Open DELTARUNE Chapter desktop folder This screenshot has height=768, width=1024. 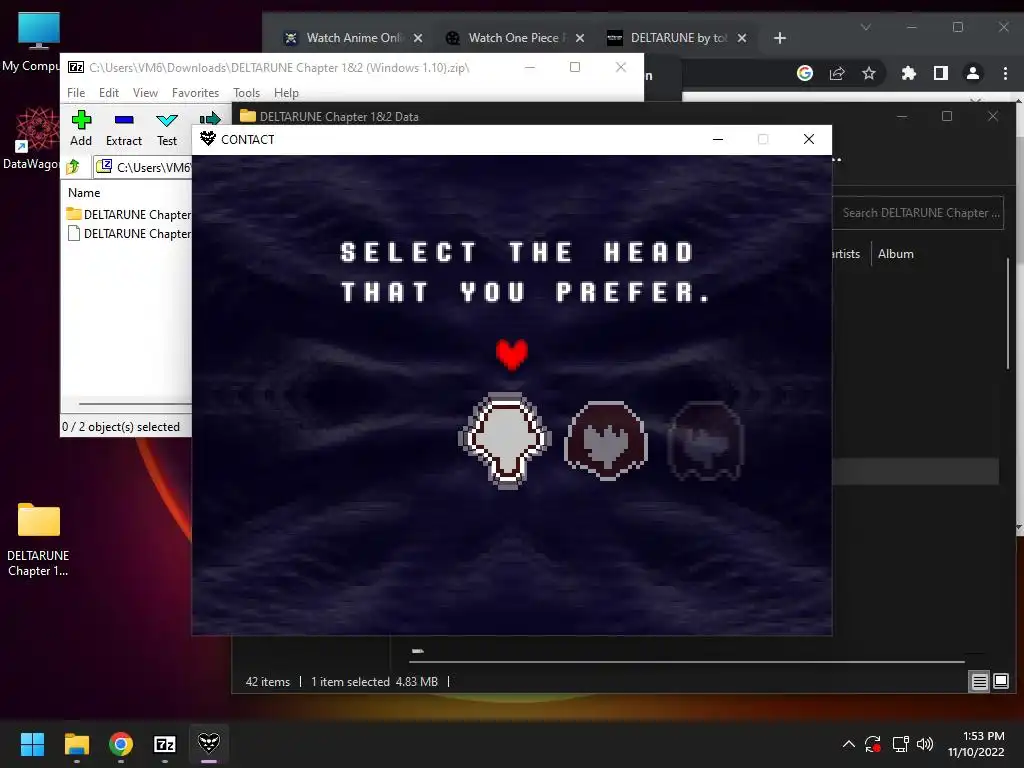point(38,539)
